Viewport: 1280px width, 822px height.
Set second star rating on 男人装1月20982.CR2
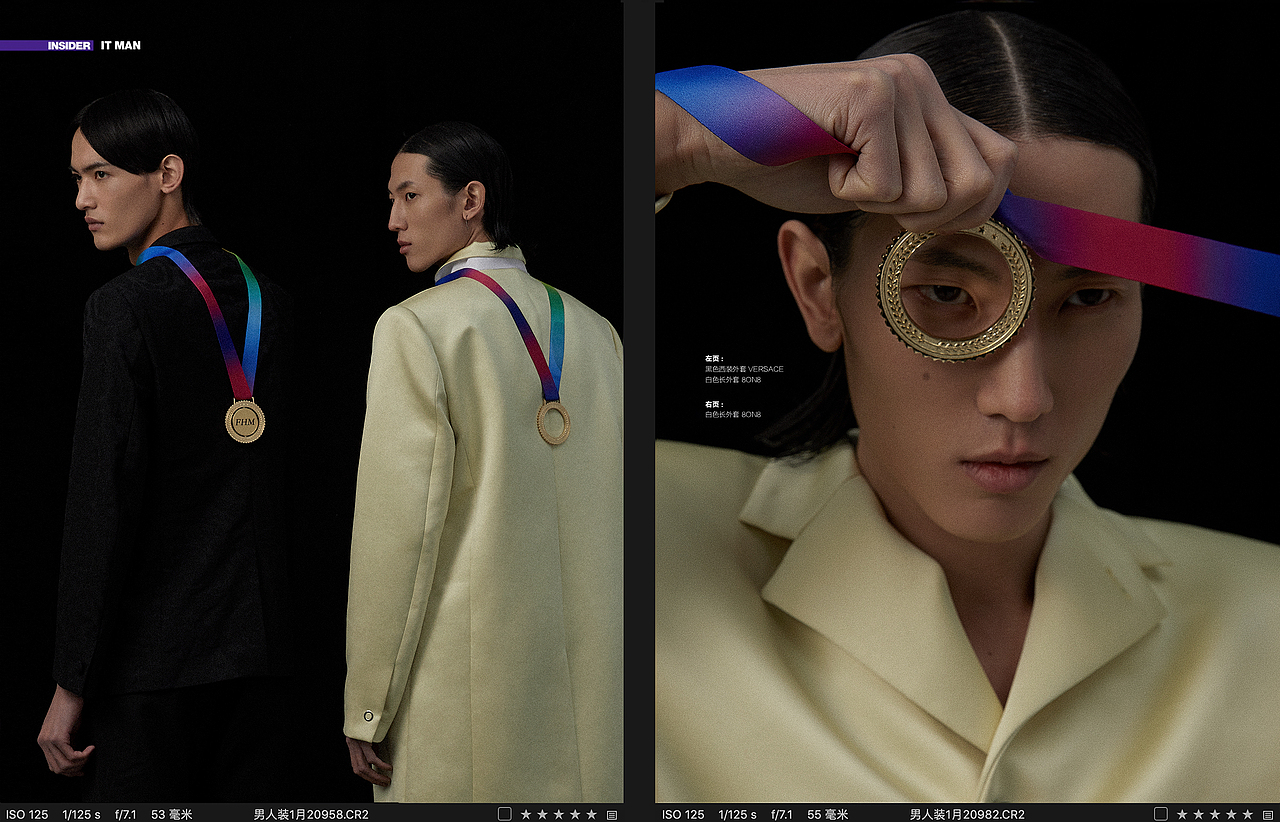point(1198,815)
